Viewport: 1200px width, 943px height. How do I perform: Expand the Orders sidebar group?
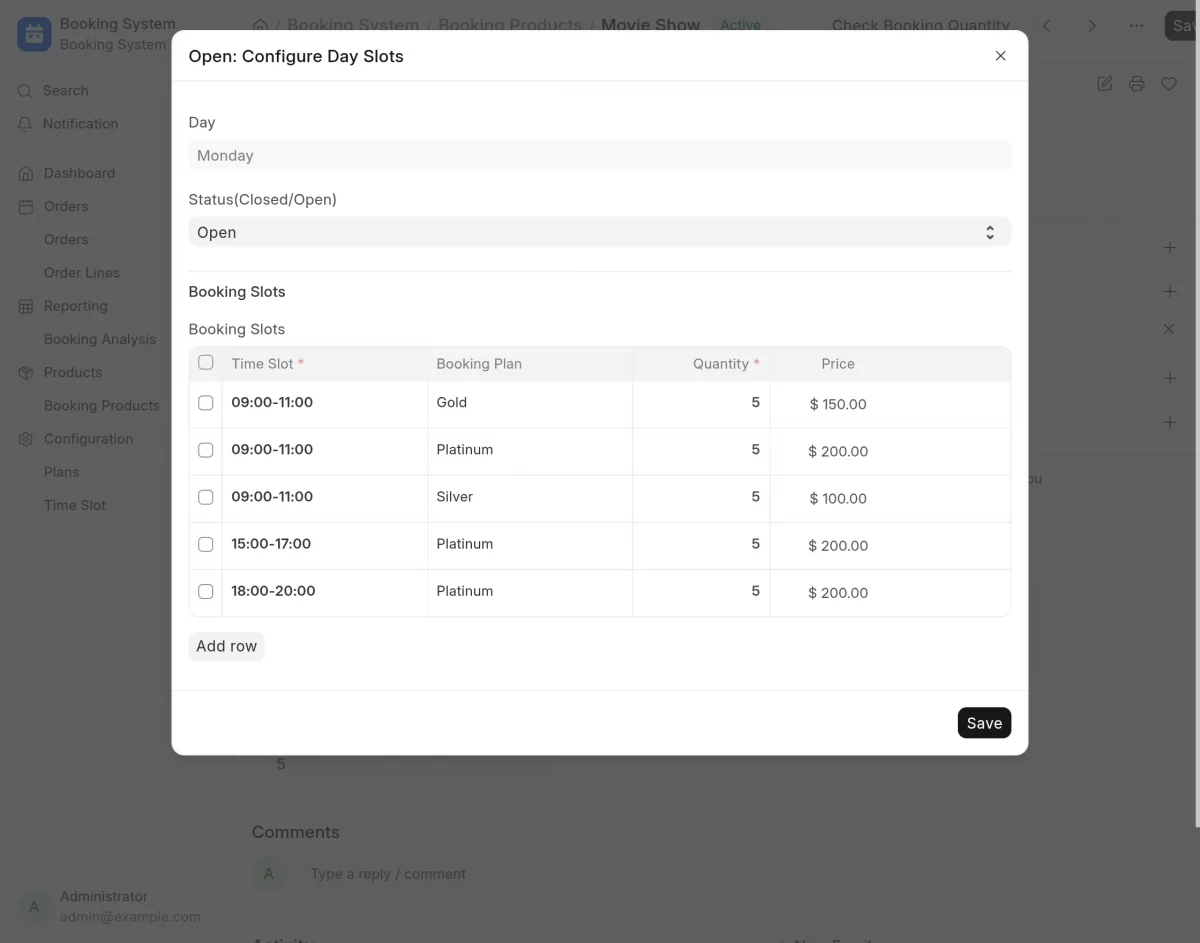click(x=66, y=206)
